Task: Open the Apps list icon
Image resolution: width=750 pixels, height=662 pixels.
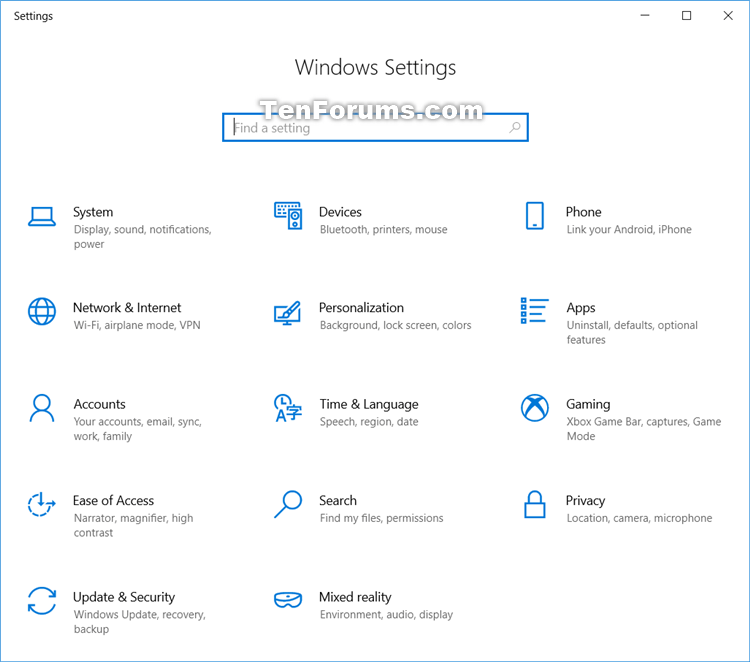Action: [534, 310]
